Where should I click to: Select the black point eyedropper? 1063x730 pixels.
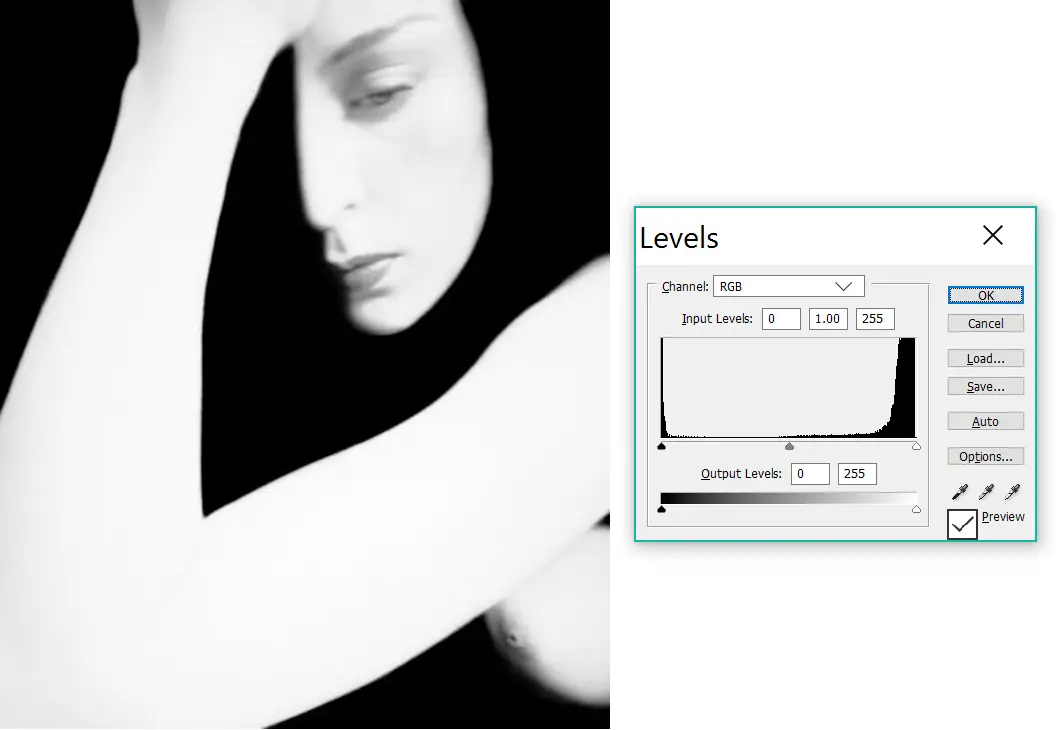[960, 491]
